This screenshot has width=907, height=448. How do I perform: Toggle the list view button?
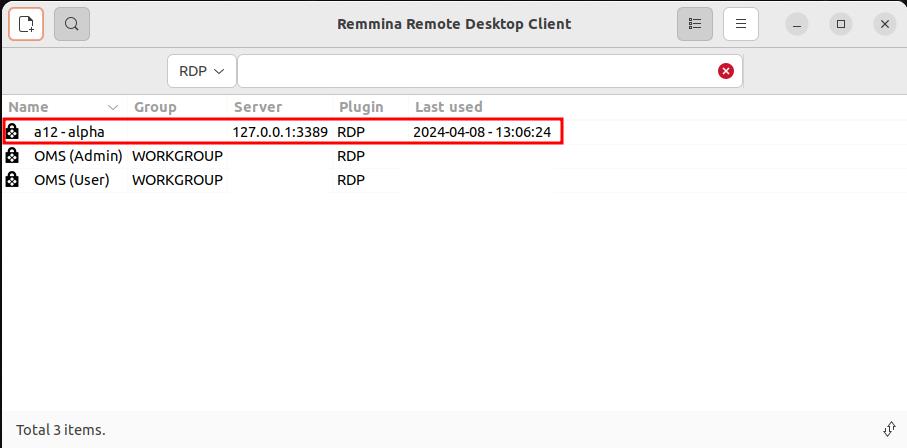click(x=695, y=23)
